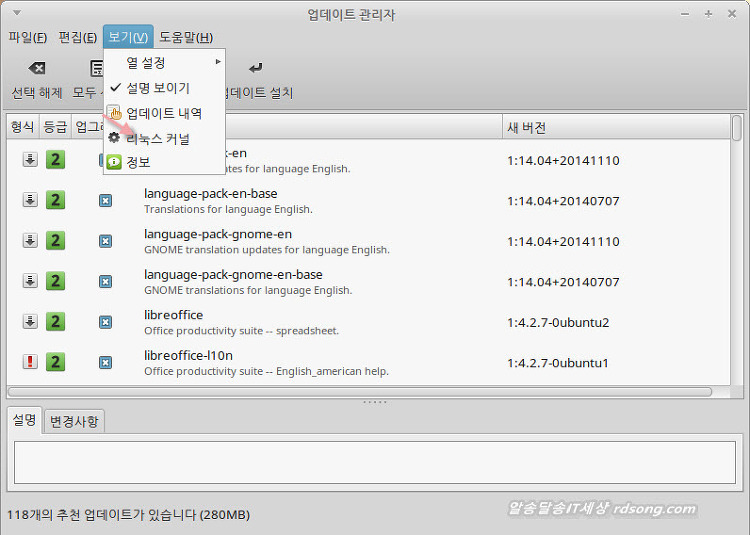Click the red exclamation icon for libreoffice-l10n
750x535 pixels.
pos(30,362)
